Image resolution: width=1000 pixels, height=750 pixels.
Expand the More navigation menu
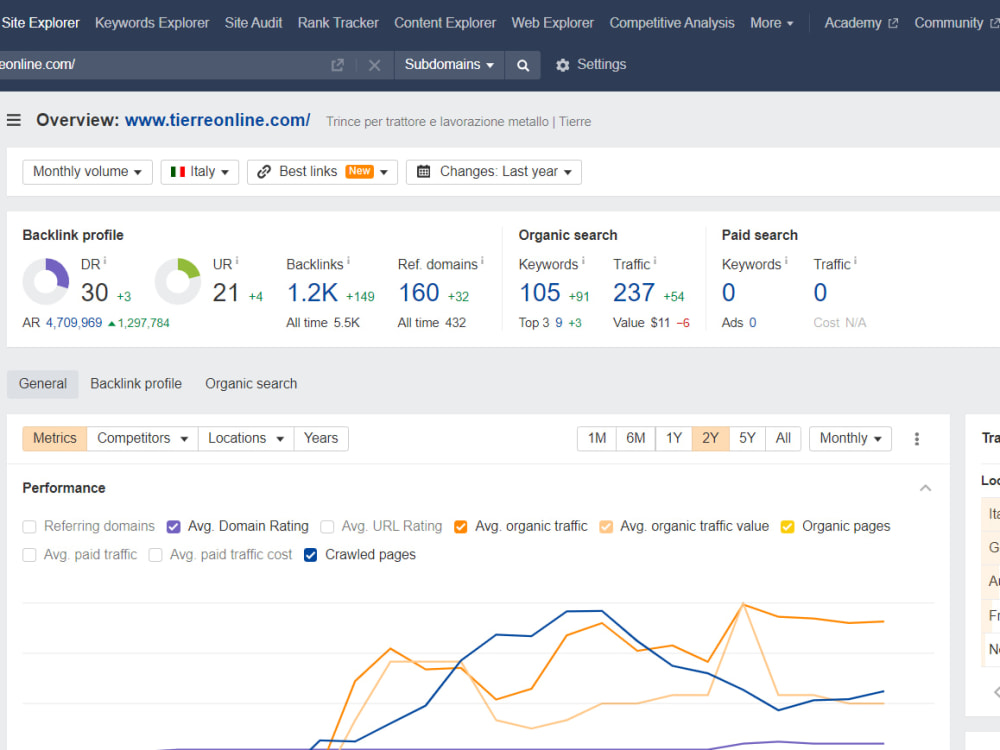pos(772,23)
